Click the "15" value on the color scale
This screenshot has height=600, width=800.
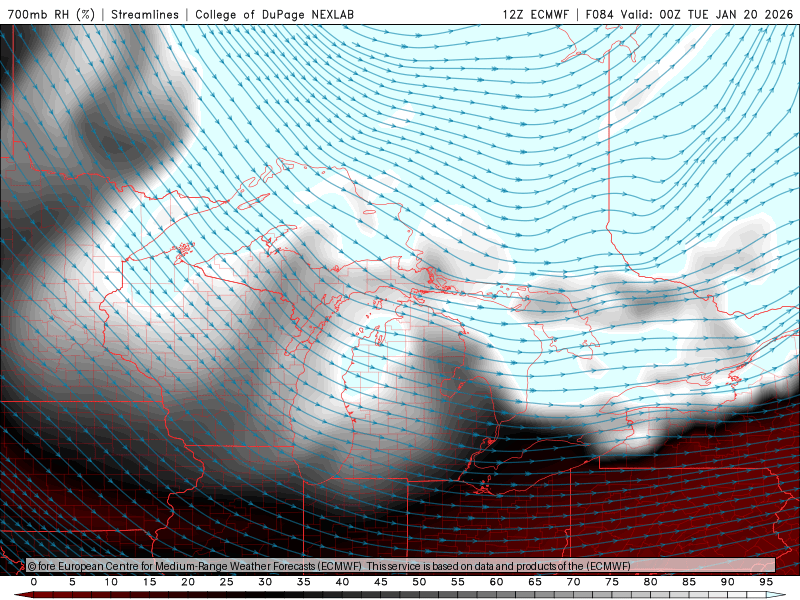(149, 582)
